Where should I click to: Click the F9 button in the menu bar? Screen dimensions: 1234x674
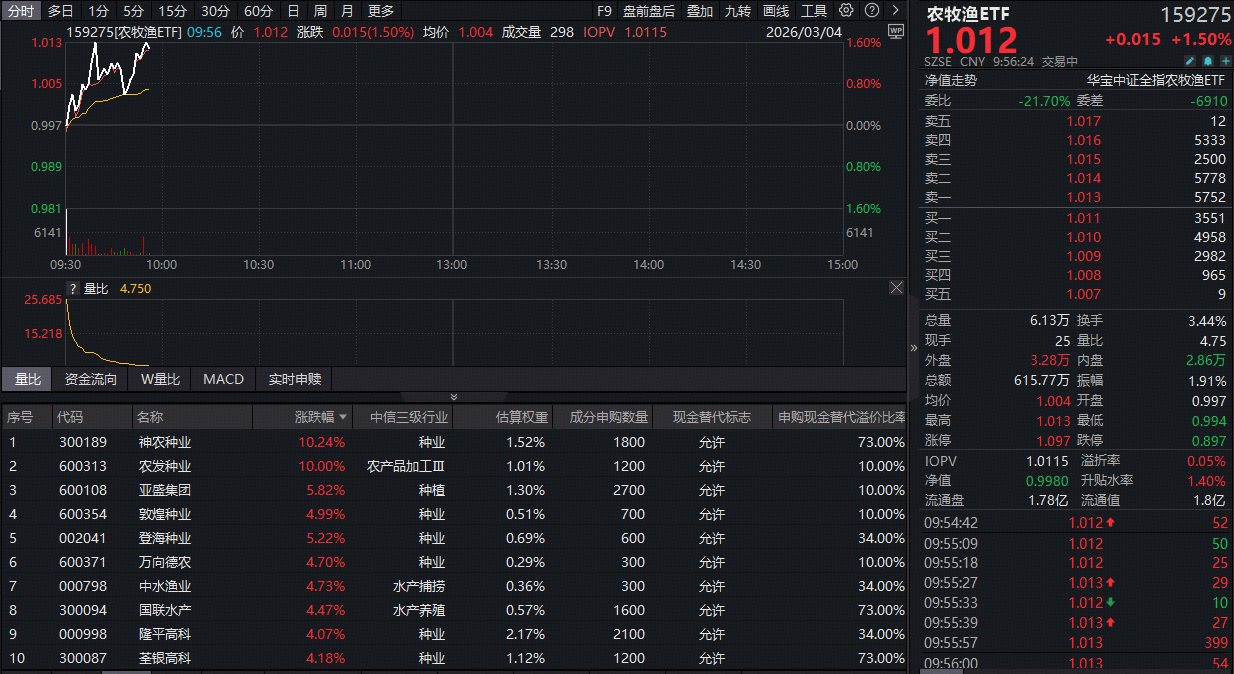point(607,10)
